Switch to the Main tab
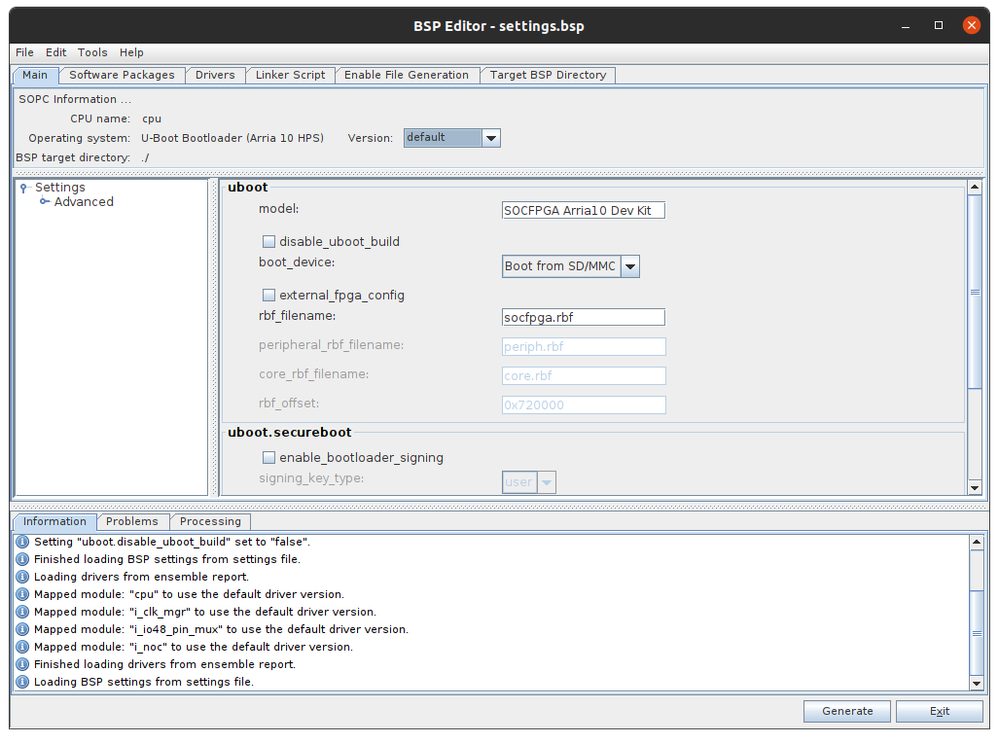Screen dimensions: 999x738 (35, 75)
